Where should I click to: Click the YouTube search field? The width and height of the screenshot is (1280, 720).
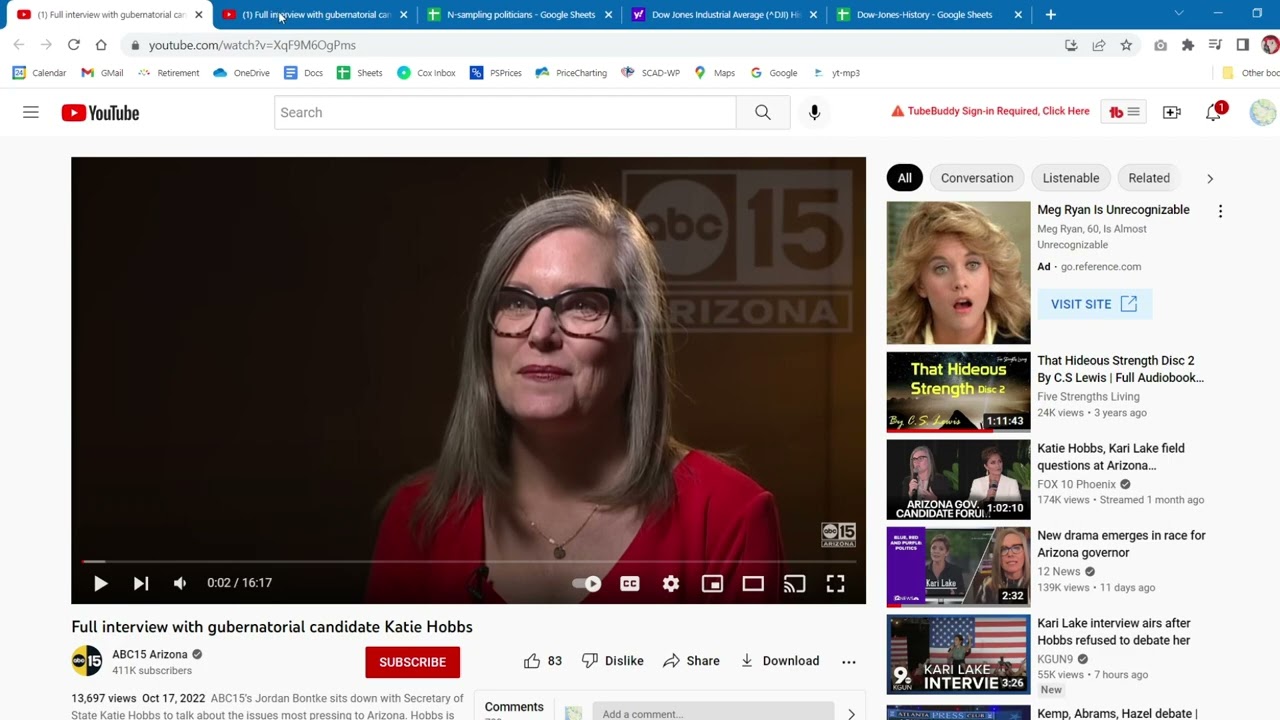coord(505,112)
